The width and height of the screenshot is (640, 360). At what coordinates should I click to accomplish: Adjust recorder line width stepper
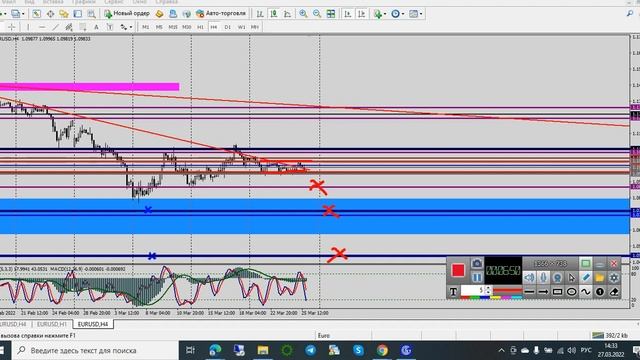click(488, 291)
